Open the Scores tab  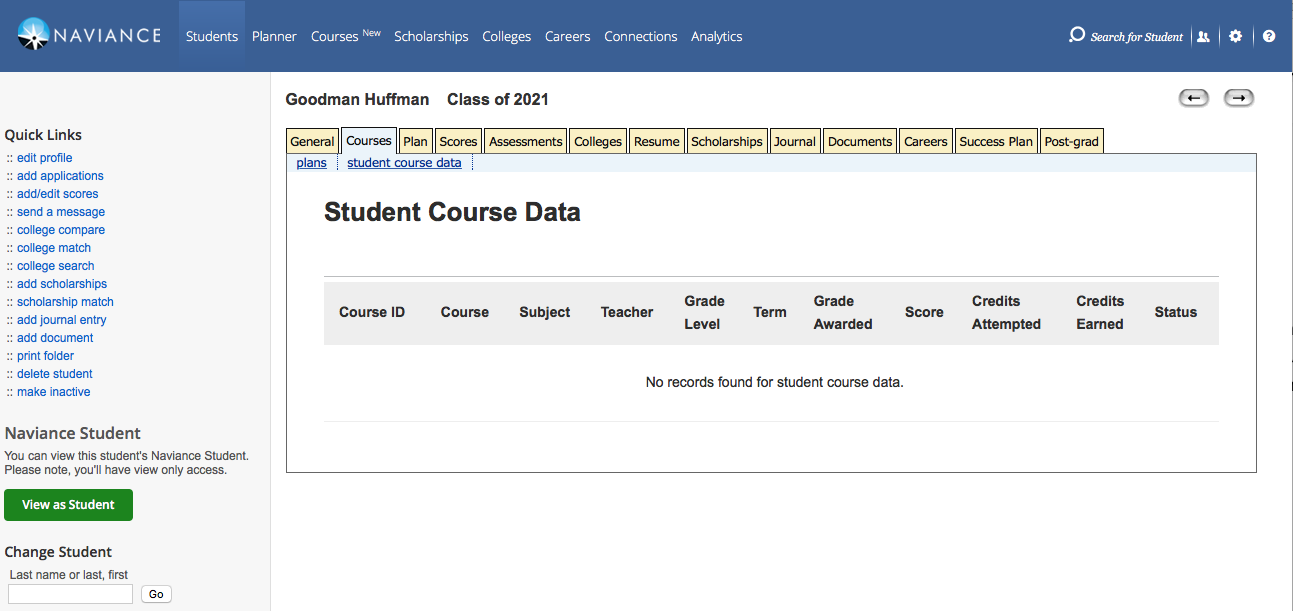point(458,142)
